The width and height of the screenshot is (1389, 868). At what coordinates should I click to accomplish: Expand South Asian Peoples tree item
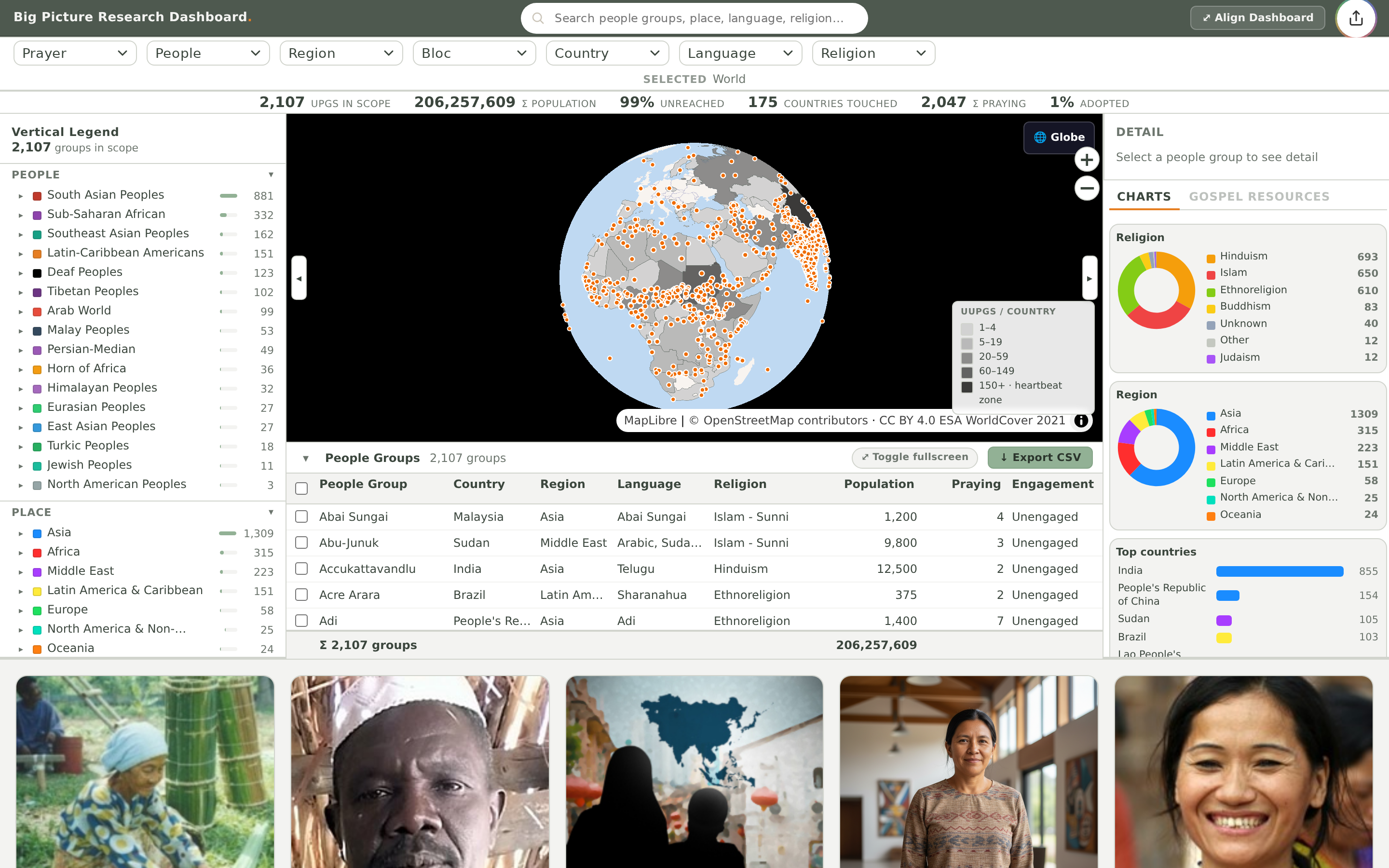pyautogui.click(x=21, y=196)
